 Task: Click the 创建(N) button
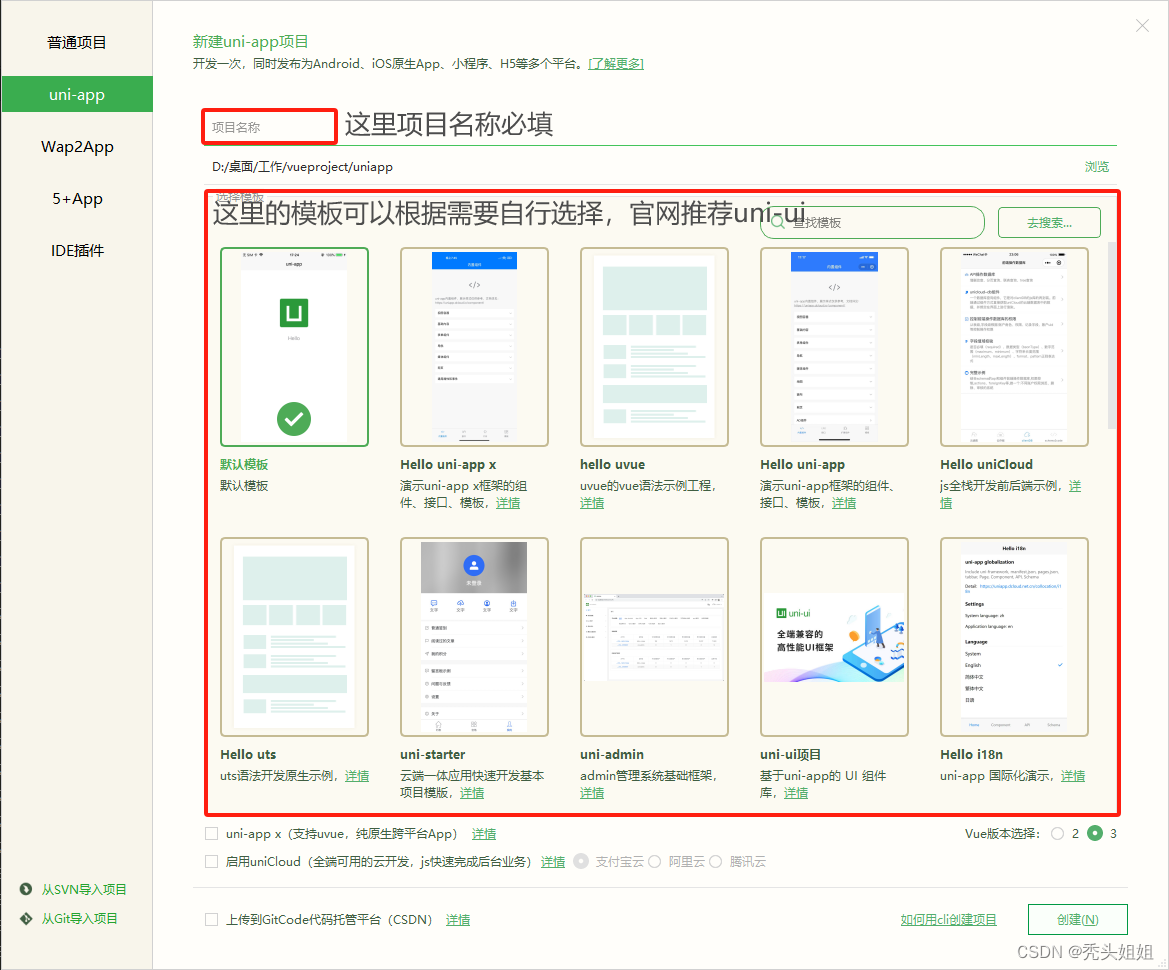point(1077,919)
